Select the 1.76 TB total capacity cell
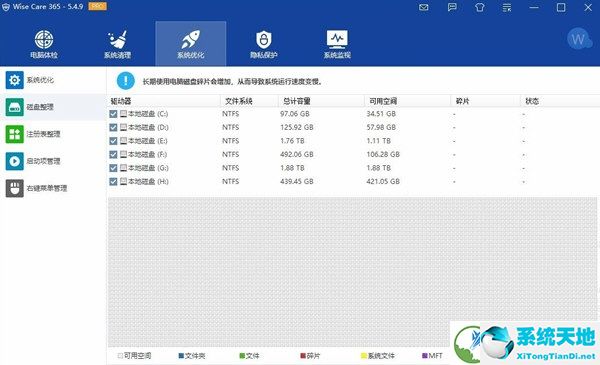Image resolution: width=600 pixels, height=365 pixels. click(x=292, y=141)
